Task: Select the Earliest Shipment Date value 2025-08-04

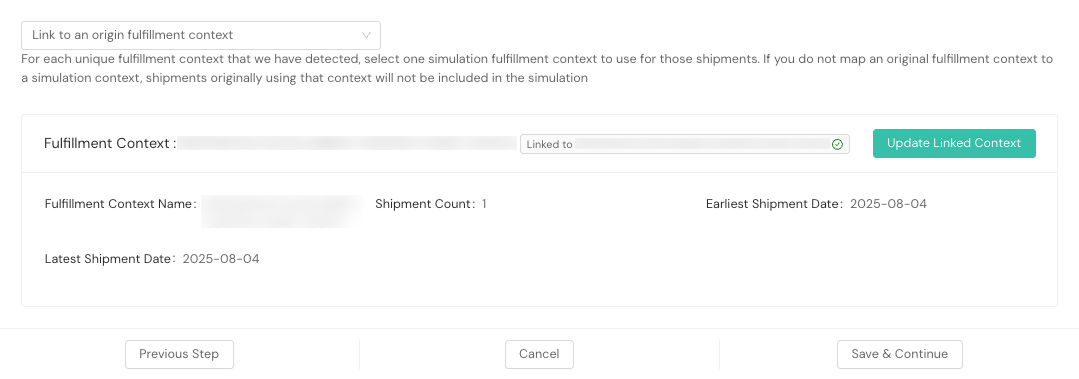Action: pos(888,204)
